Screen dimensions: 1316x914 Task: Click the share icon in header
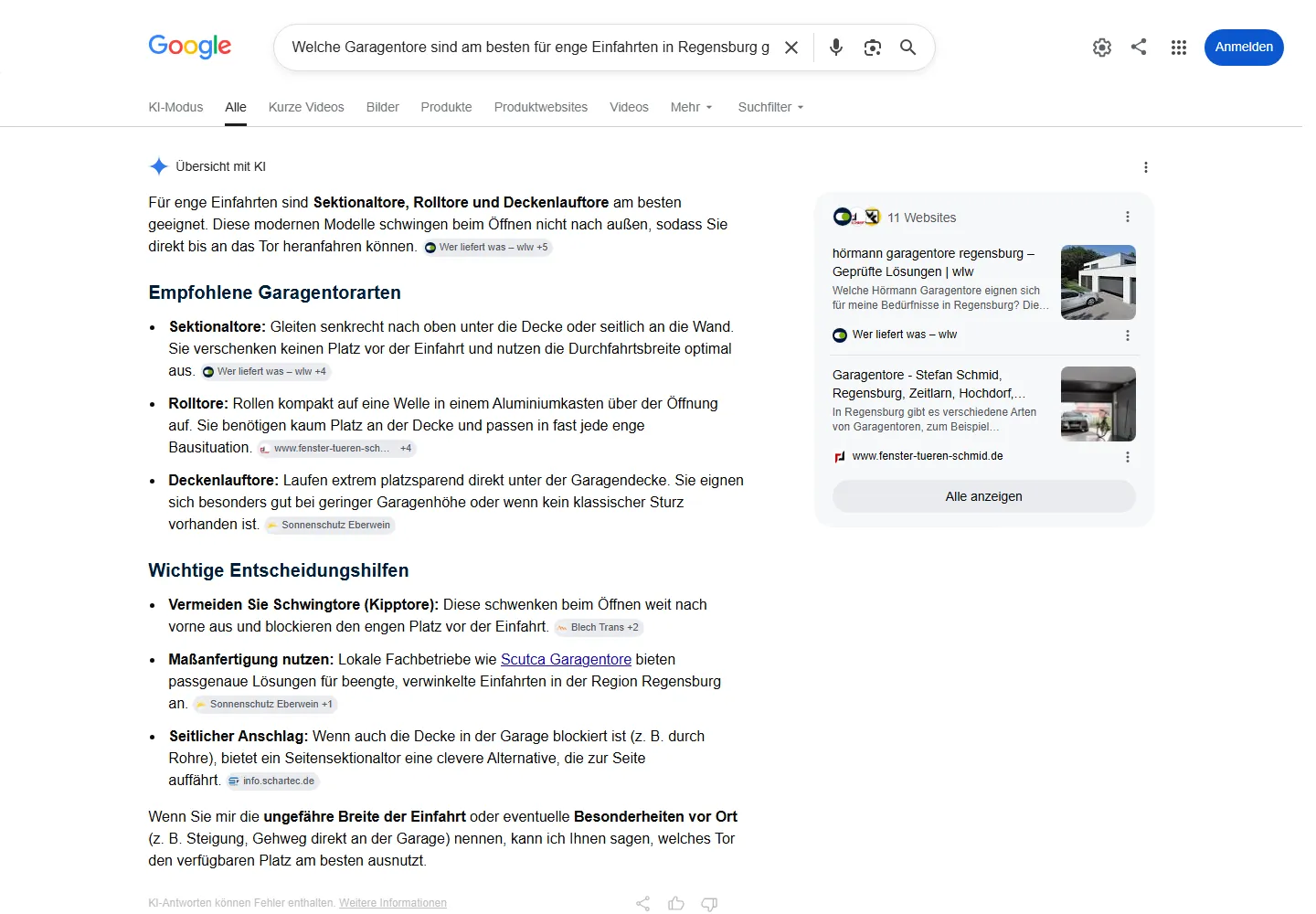pyautogui.click(x=1139, y=47)
